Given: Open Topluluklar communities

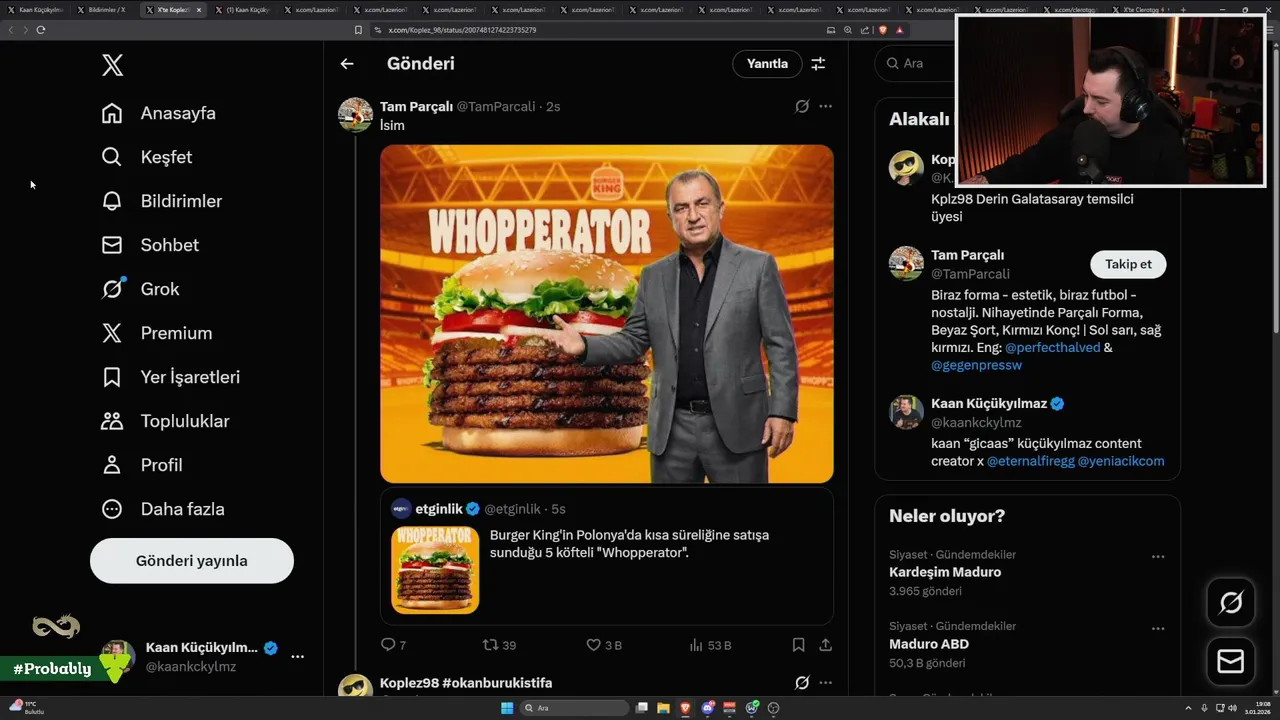Looking at the screenshot, I should (166, 421).
